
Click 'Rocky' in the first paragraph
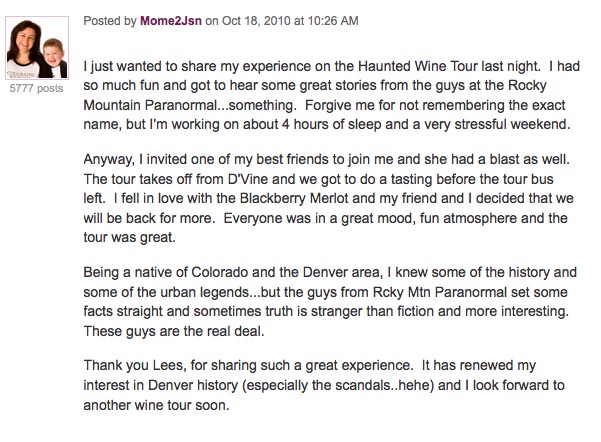click(x=527, y=85)
